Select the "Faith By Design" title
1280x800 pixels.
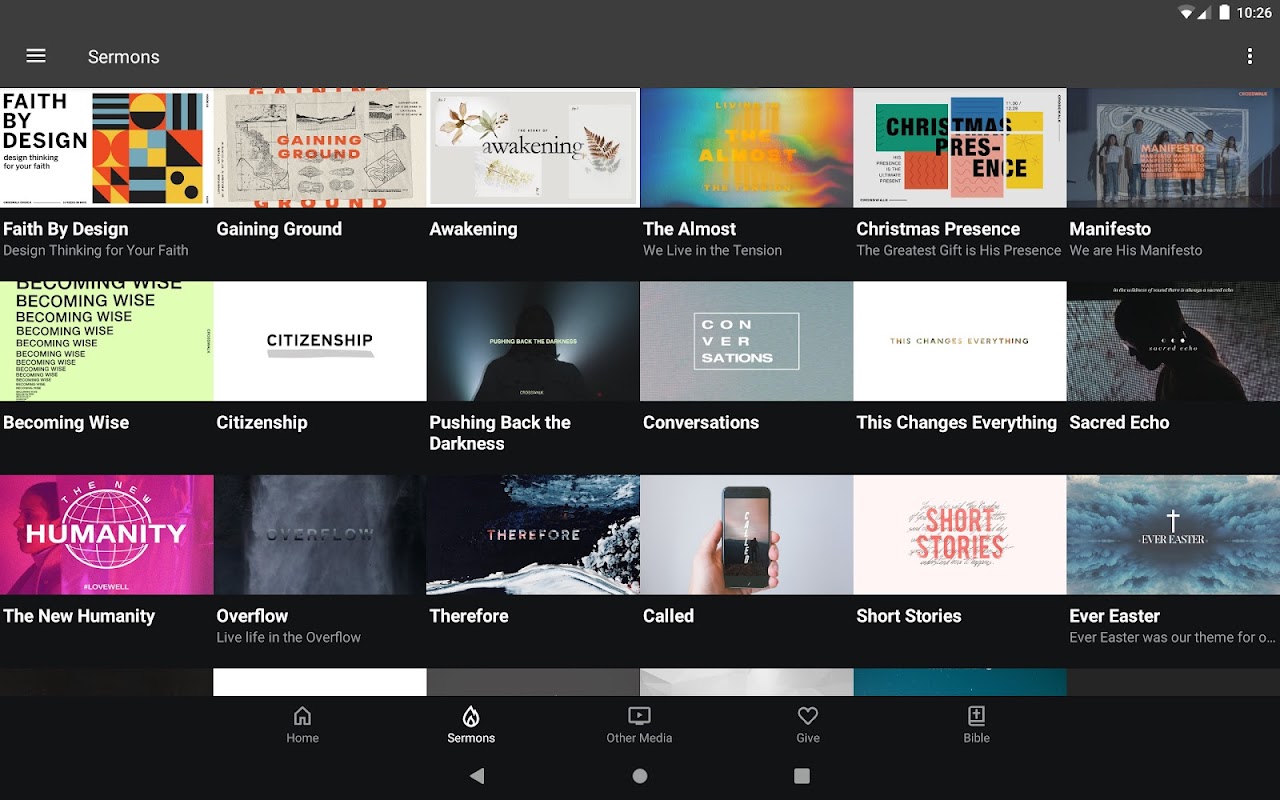66,229
